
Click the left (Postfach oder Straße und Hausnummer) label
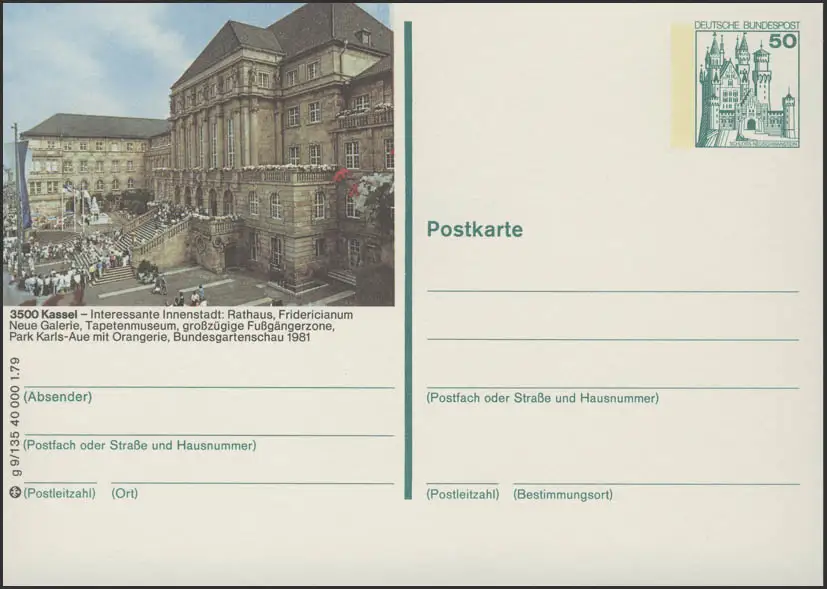pyautogui.click(x=140, y=445)
